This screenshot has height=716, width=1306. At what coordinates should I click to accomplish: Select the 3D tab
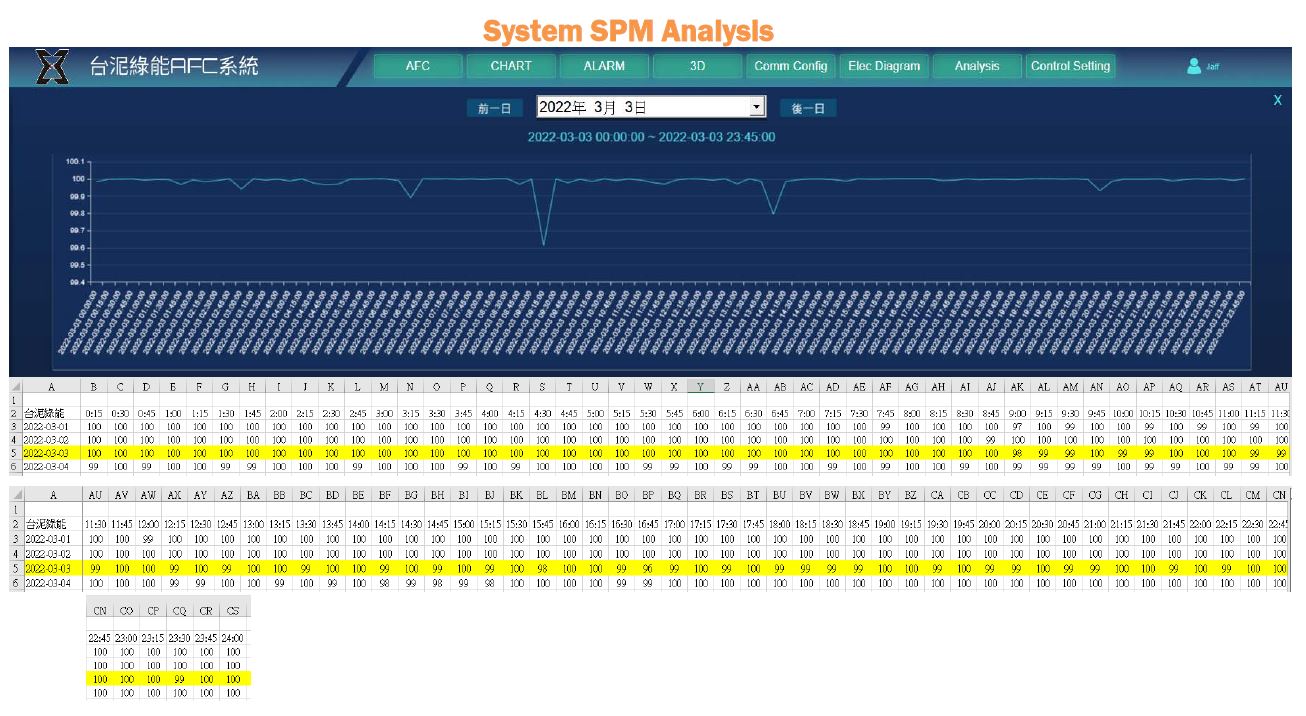point(697,66)
